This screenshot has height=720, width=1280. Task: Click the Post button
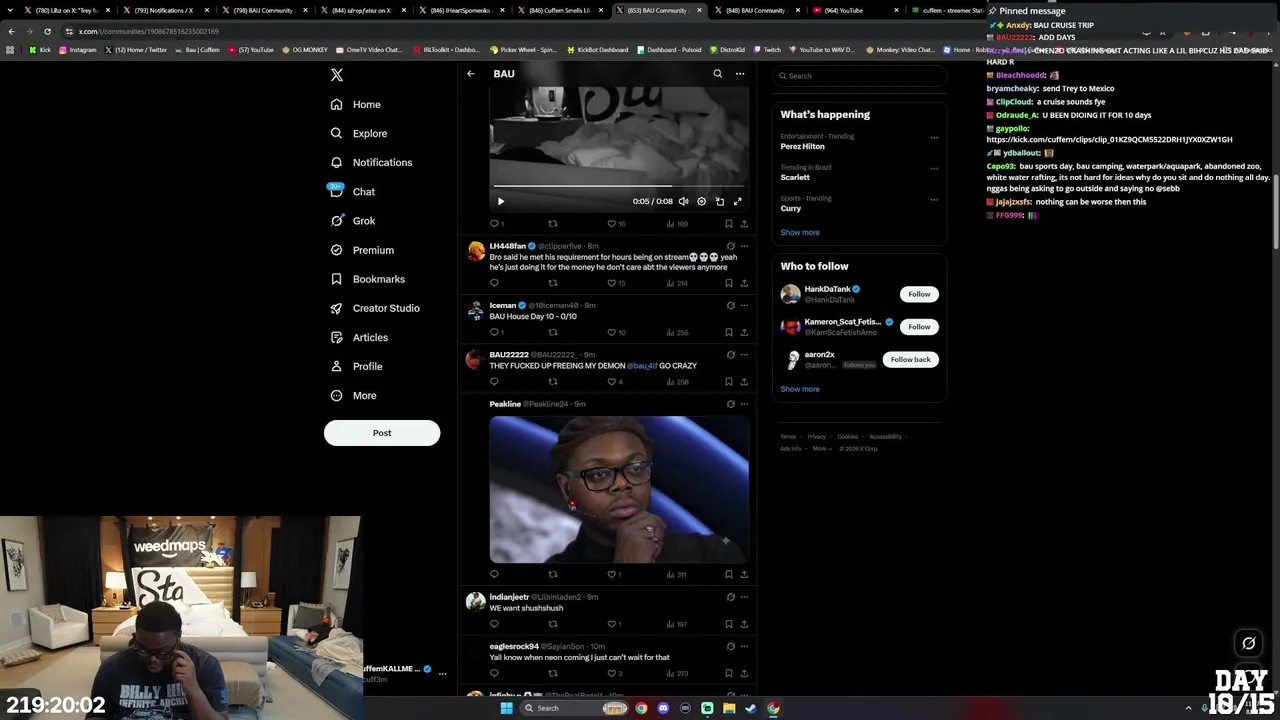tap(382, 433)
